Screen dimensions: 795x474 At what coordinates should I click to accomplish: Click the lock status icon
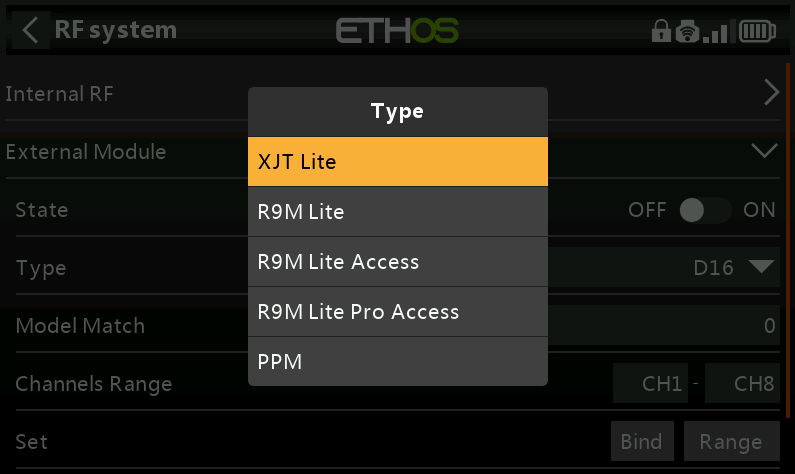pyautogui.click(x=660, y=32)
